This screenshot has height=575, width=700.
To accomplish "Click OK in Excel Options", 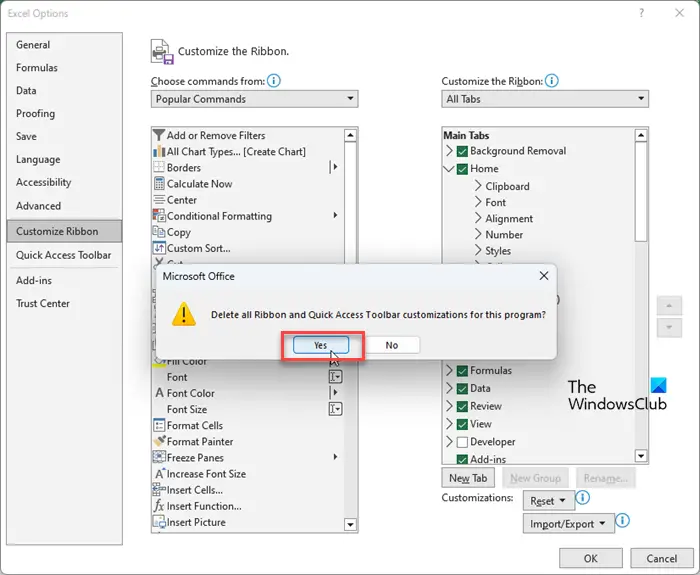I will (x=591, y=558).
